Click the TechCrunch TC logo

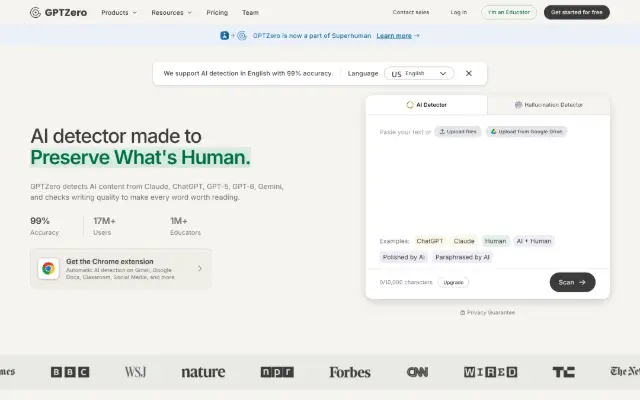tap(564, 372)
